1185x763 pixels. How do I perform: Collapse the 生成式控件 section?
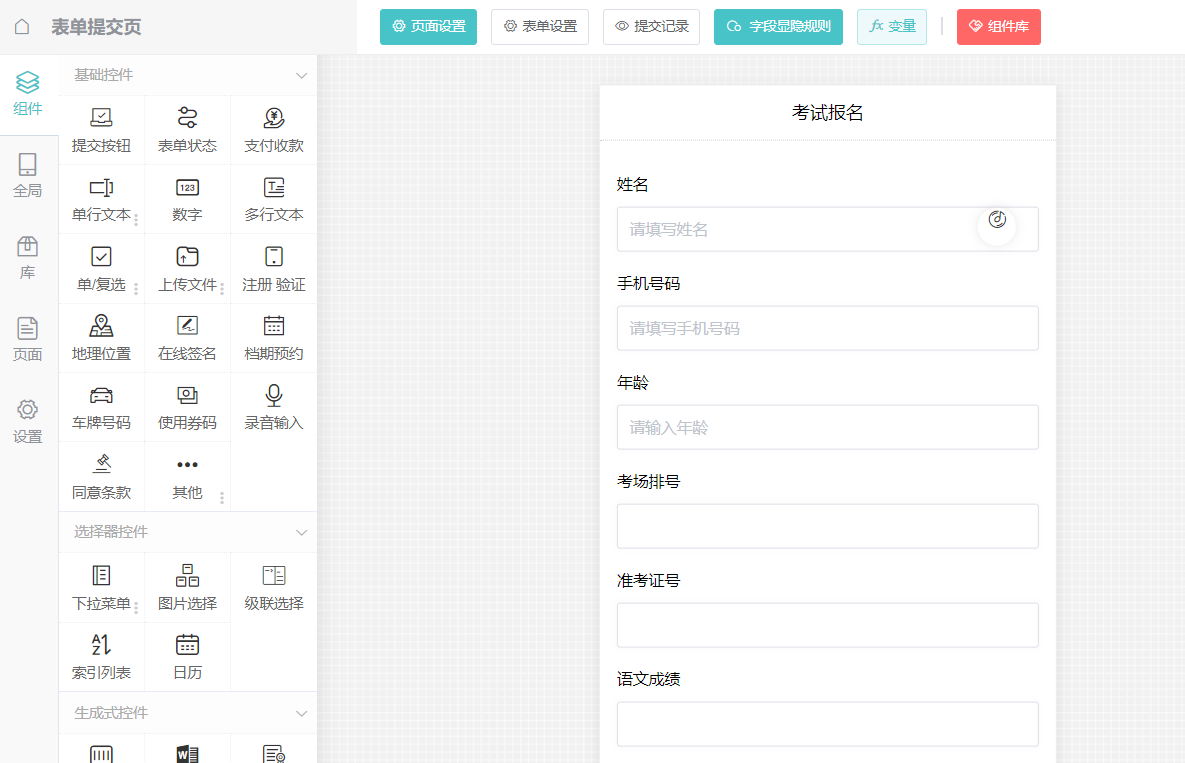pos(301,713)
